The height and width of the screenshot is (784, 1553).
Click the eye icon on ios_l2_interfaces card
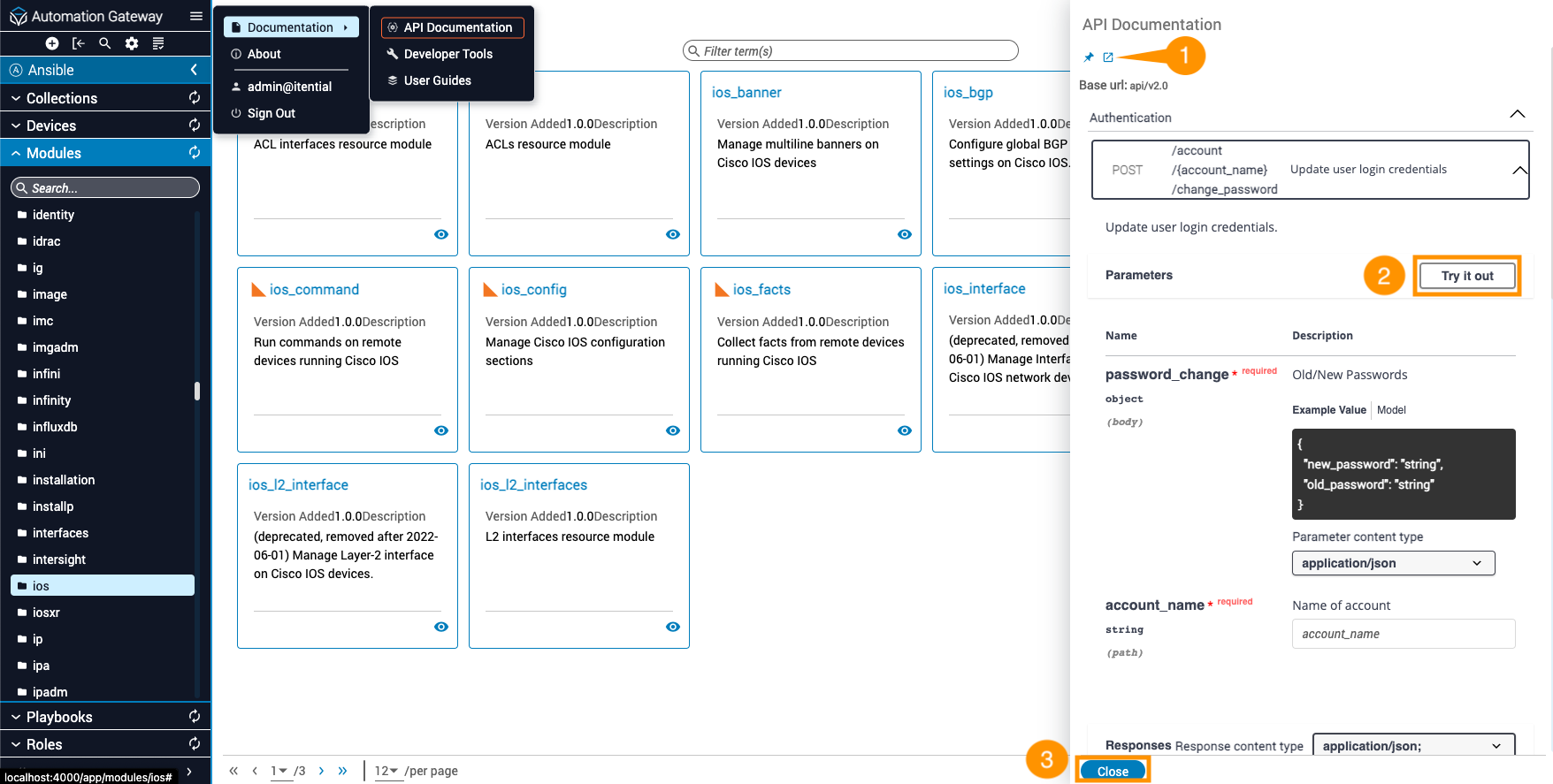pyautogui.click(x=673, y=627)
